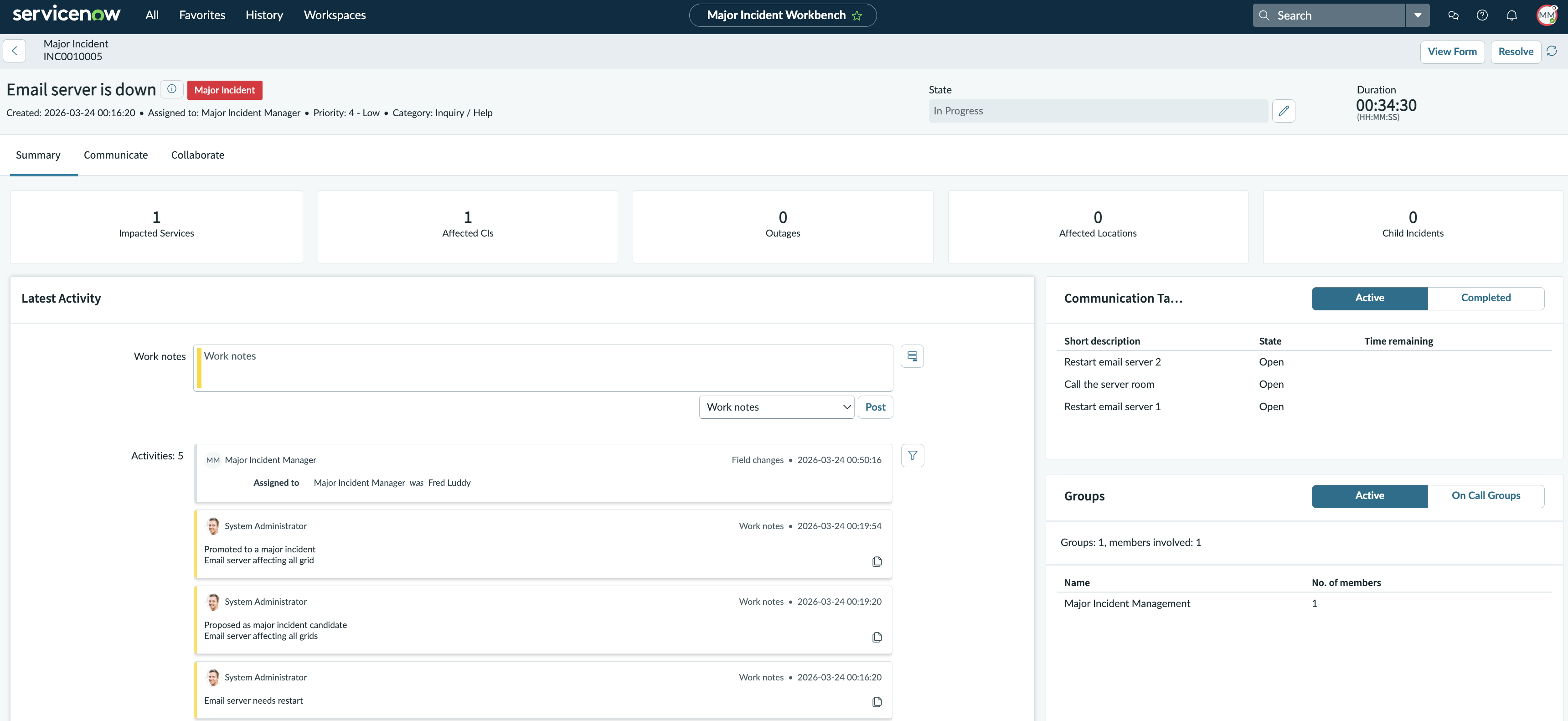Show Completed communication tasks

click(1486, 298)
